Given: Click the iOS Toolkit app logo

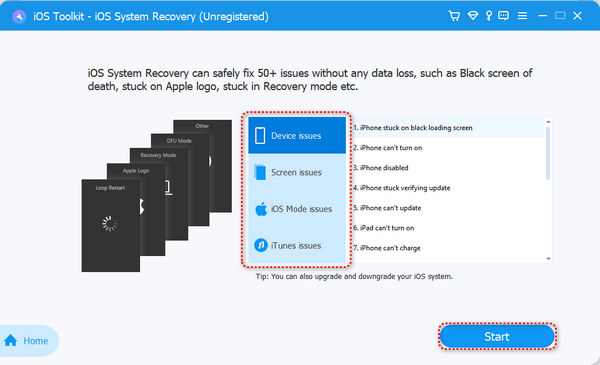Looking at the screenshot, I should (19, 16).
